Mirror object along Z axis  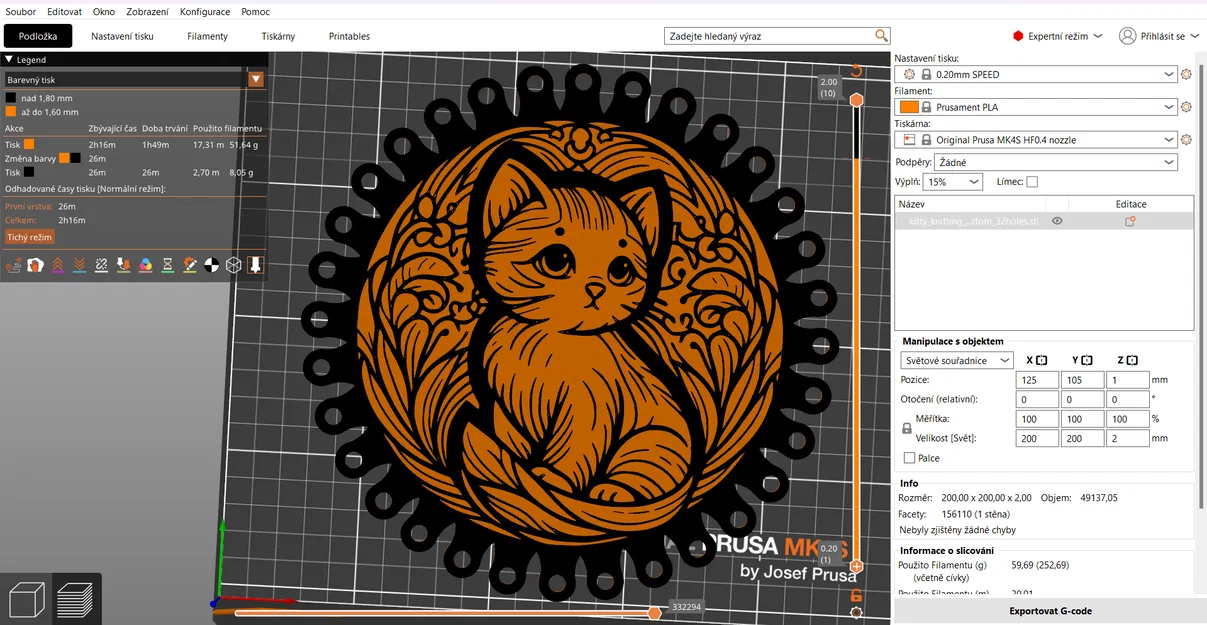click(x=1132, y=360)
